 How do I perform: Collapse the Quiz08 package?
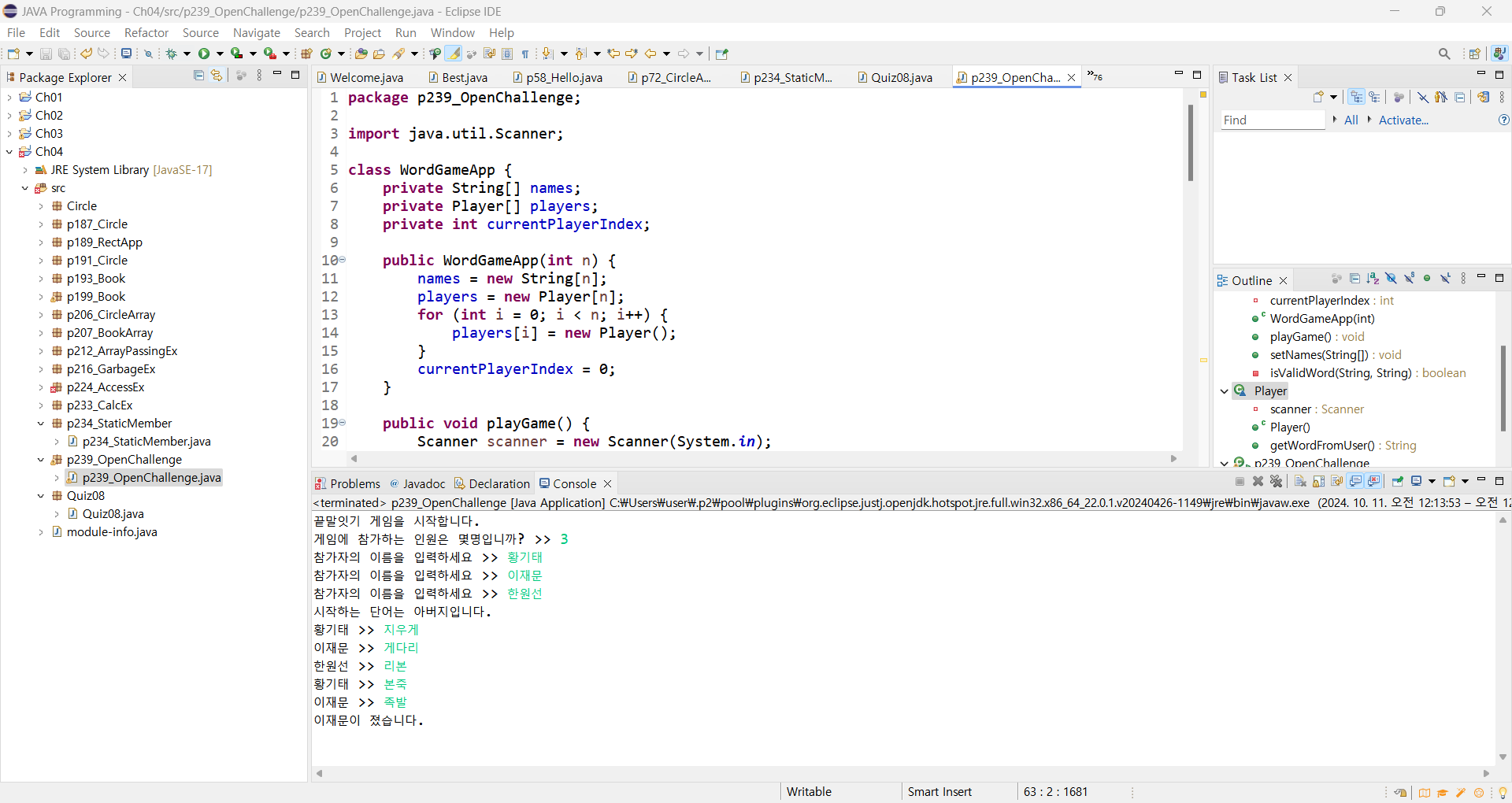(x=41, y=496)
